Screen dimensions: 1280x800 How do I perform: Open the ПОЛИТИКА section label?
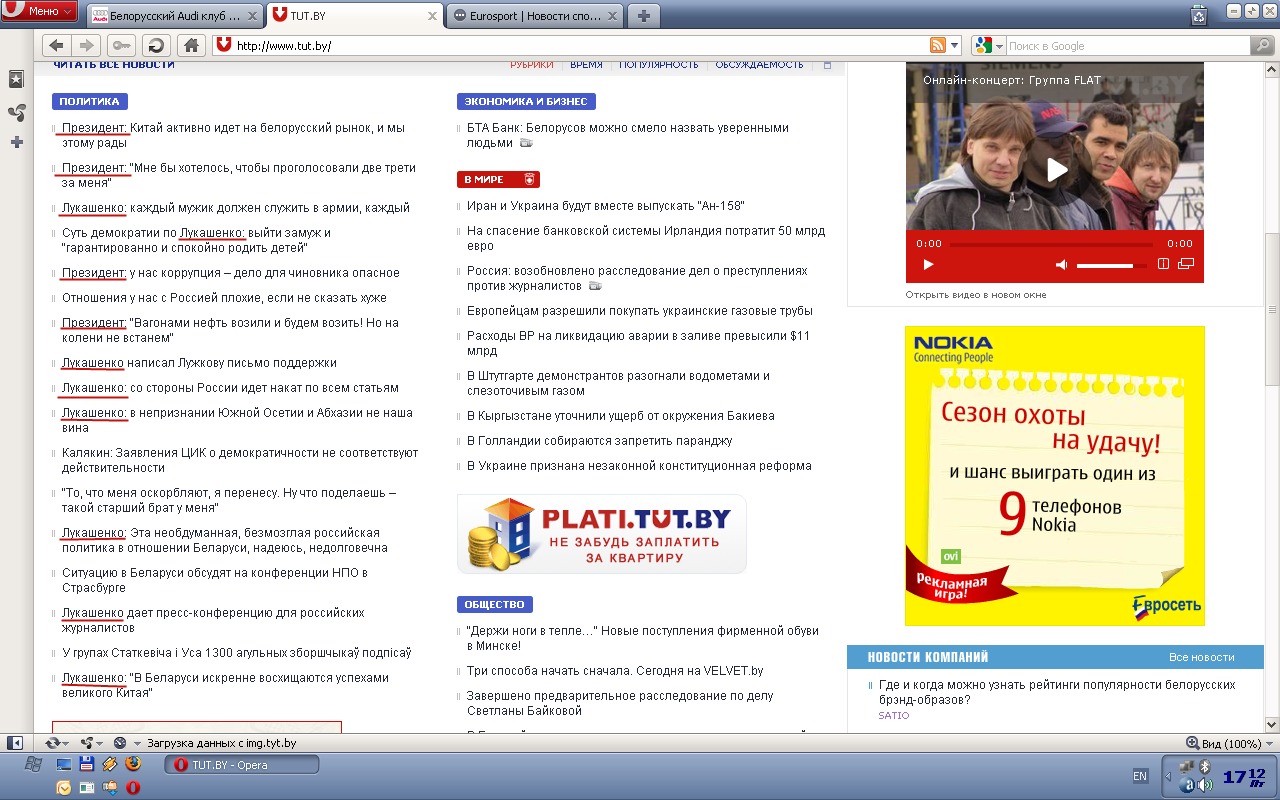pos(89,101)
